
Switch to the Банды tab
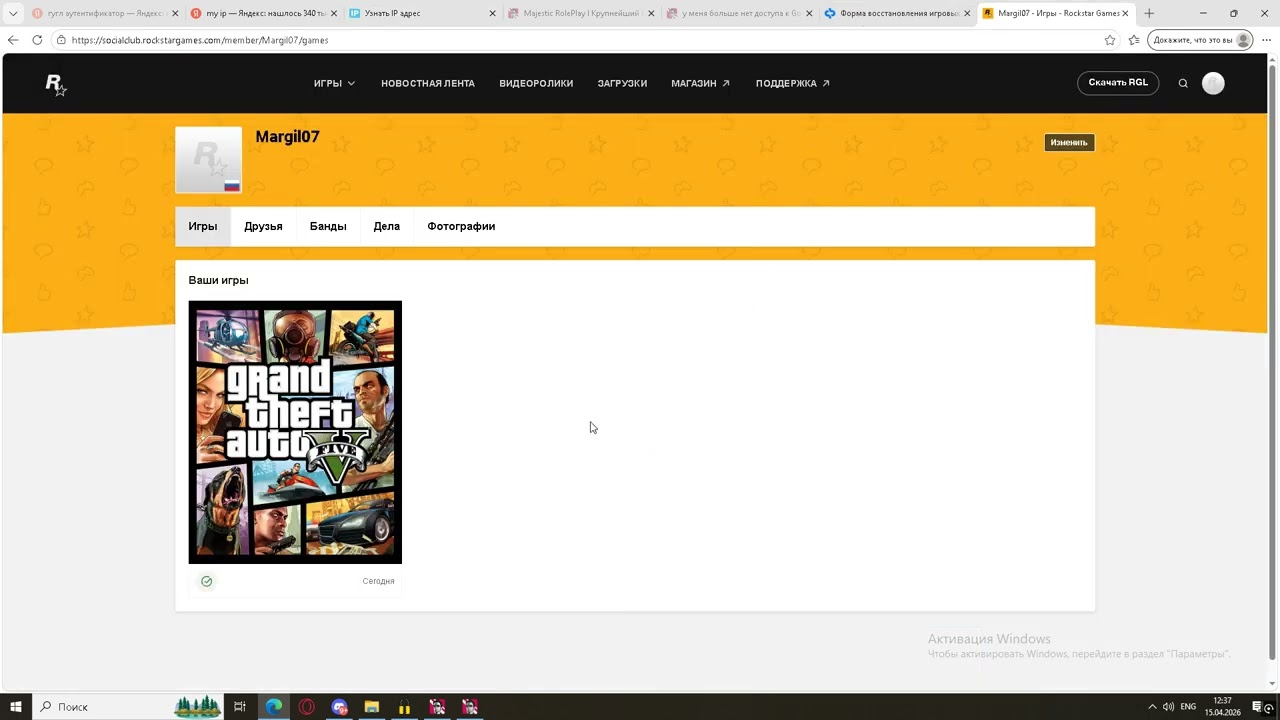pyautogui.click(x=328, y=226)
